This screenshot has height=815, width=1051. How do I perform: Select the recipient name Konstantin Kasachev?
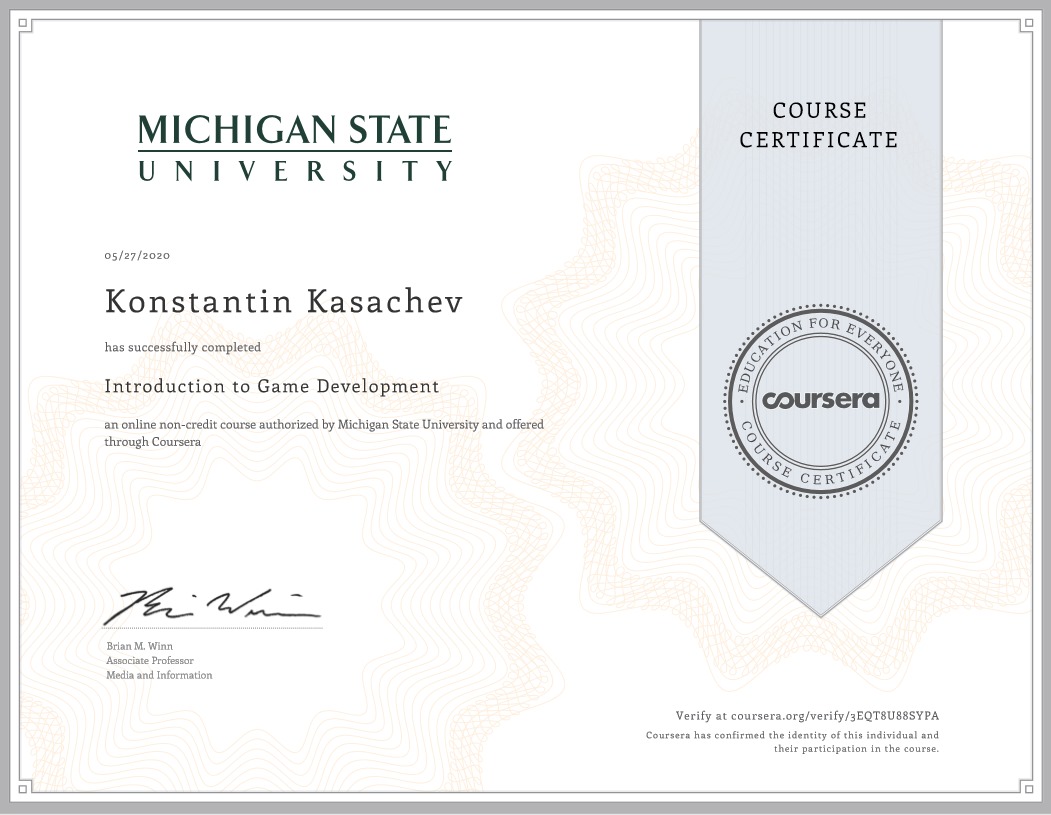[x=284, y=302]
